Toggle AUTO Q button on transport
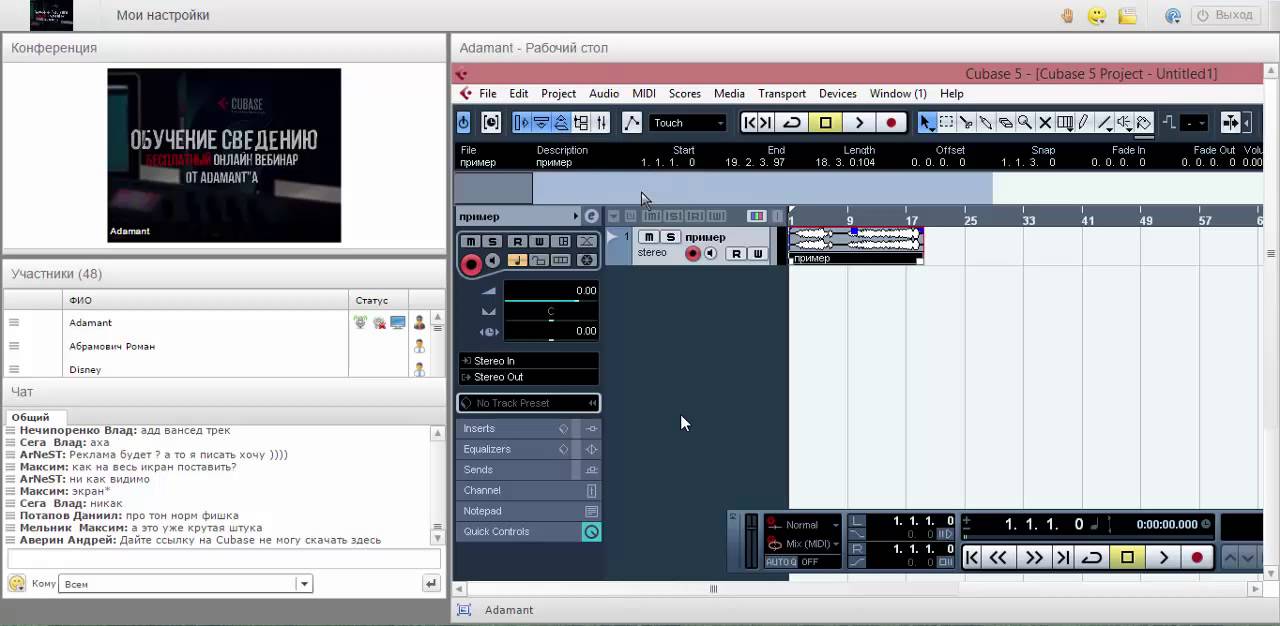Screen dimensions: 1280x626 (781, 562)
